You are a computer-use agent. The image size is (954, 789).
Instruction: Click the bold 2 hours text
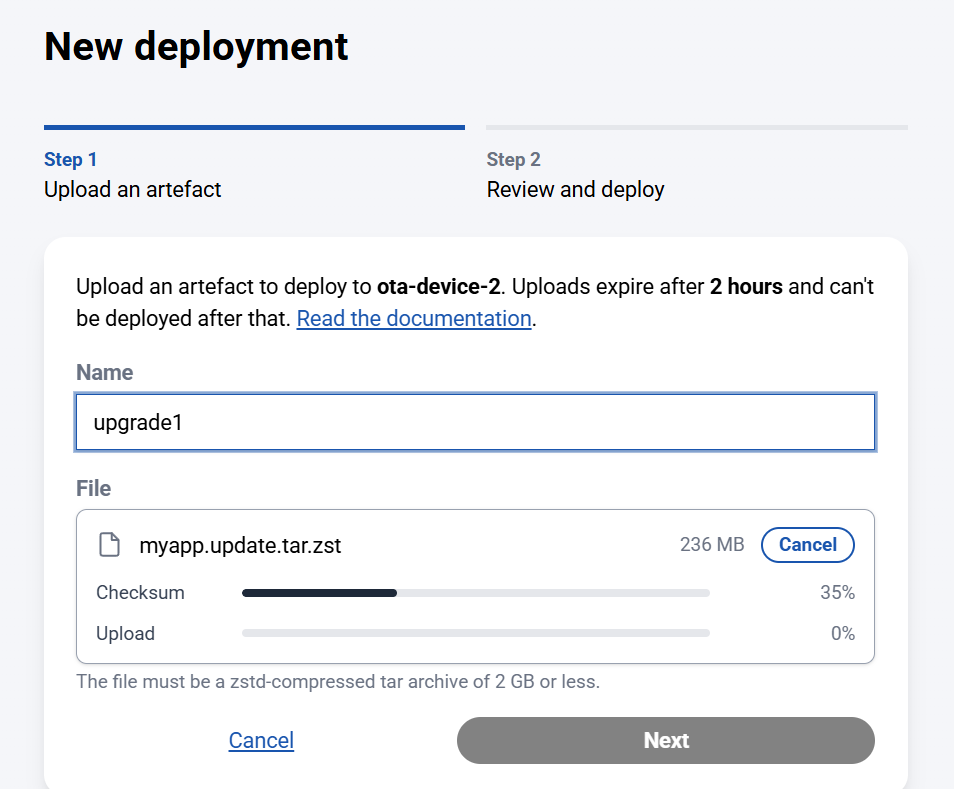(x=746, y=286)
